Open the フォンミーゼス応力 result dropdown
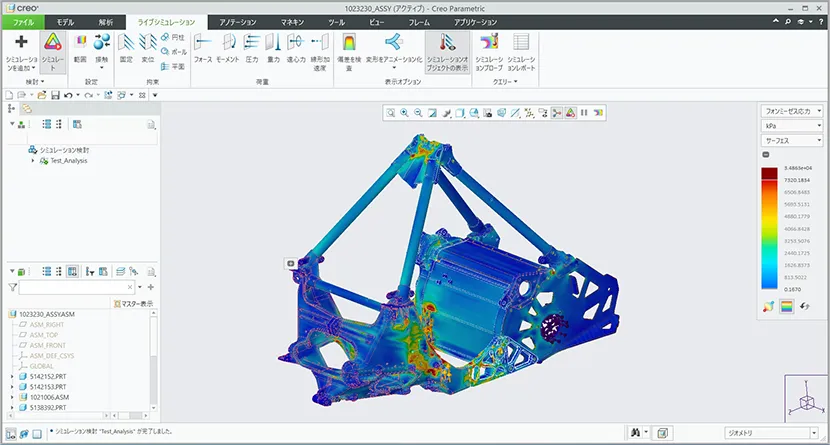The height and width of the screenshot is (445, 830). 792,111
